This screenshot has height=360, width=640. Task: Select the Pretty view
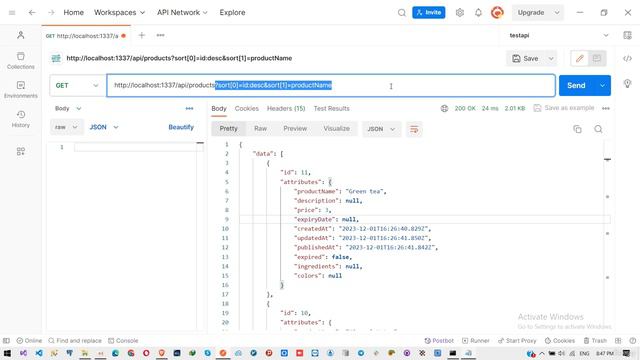tap(229, 129)
